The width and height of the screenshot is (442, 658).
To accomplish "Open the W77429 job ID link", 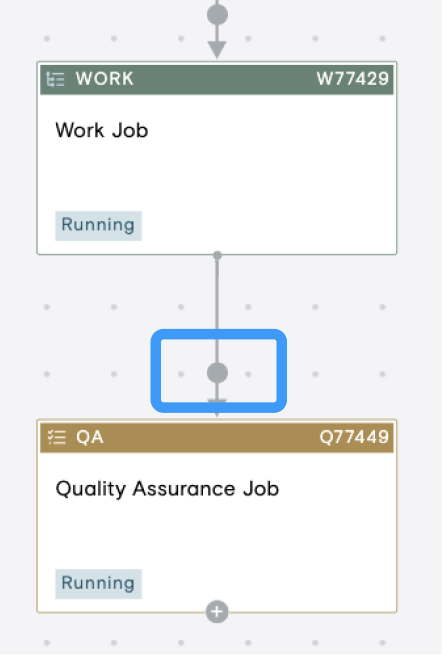I will tap(353, 79).
